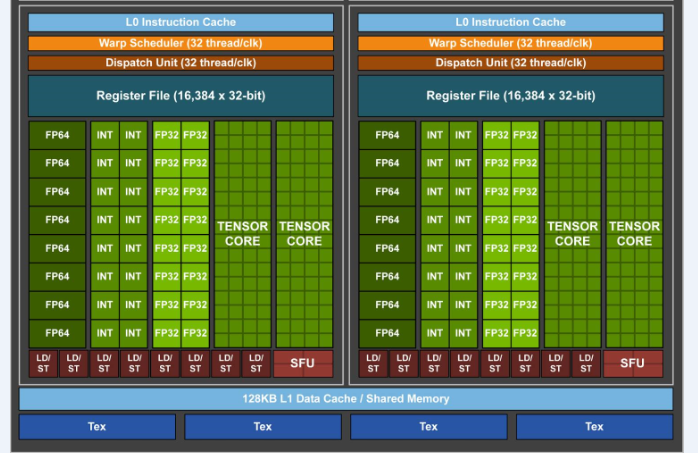Select the second Tex unit from left
The height and width of the screenshot is (453, 698).
pyautogui.click(x=262, y=427)
